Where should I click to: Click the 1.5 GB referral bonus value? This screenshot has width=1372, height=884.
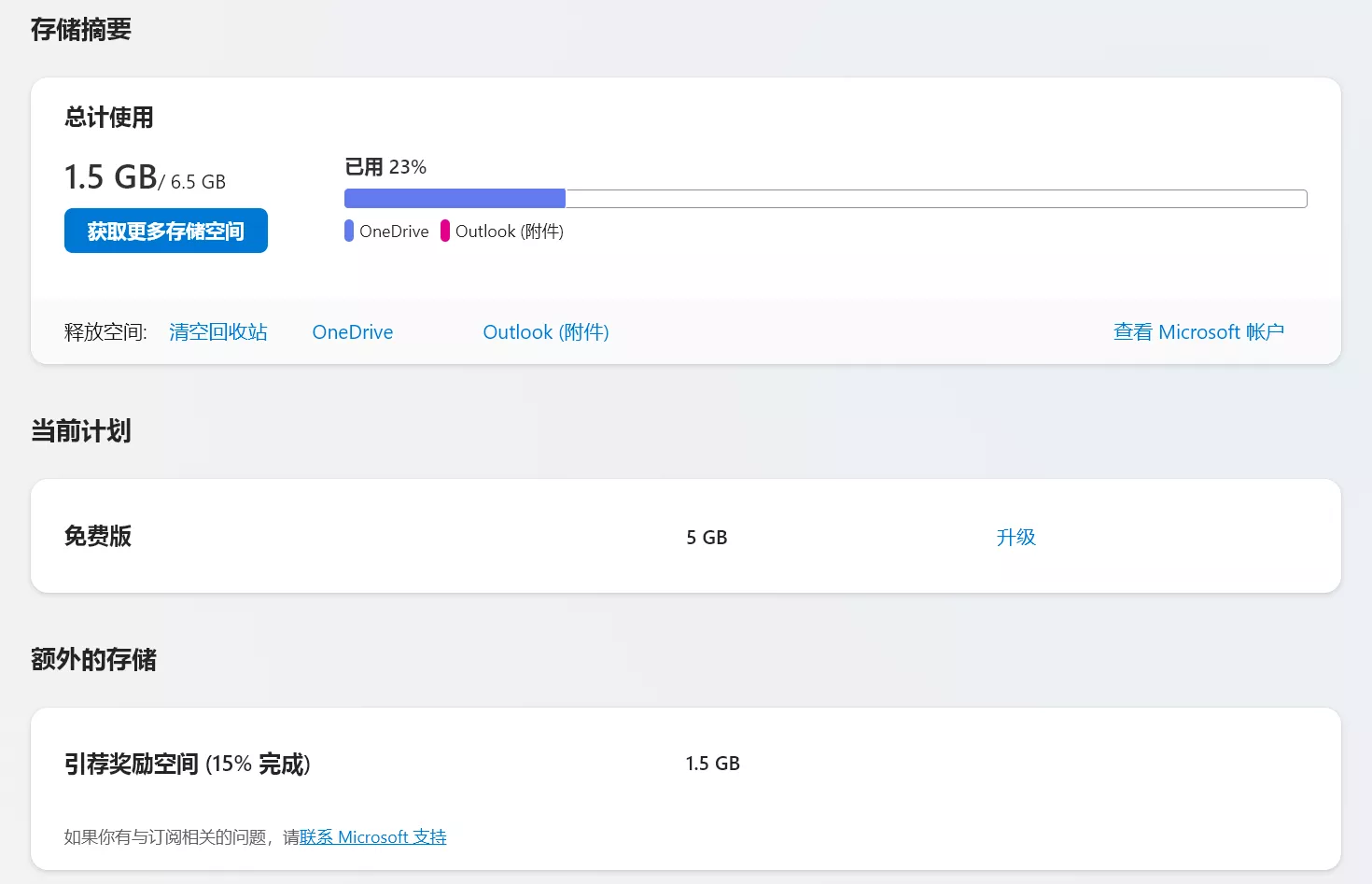pos(713,764)
